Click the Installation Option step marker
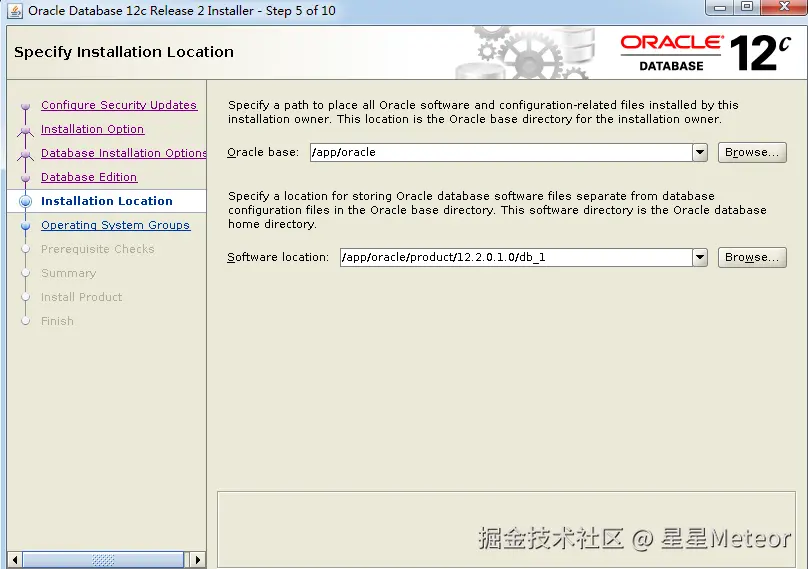The height and width of the screenshot is (569, 808). [25, 131]
